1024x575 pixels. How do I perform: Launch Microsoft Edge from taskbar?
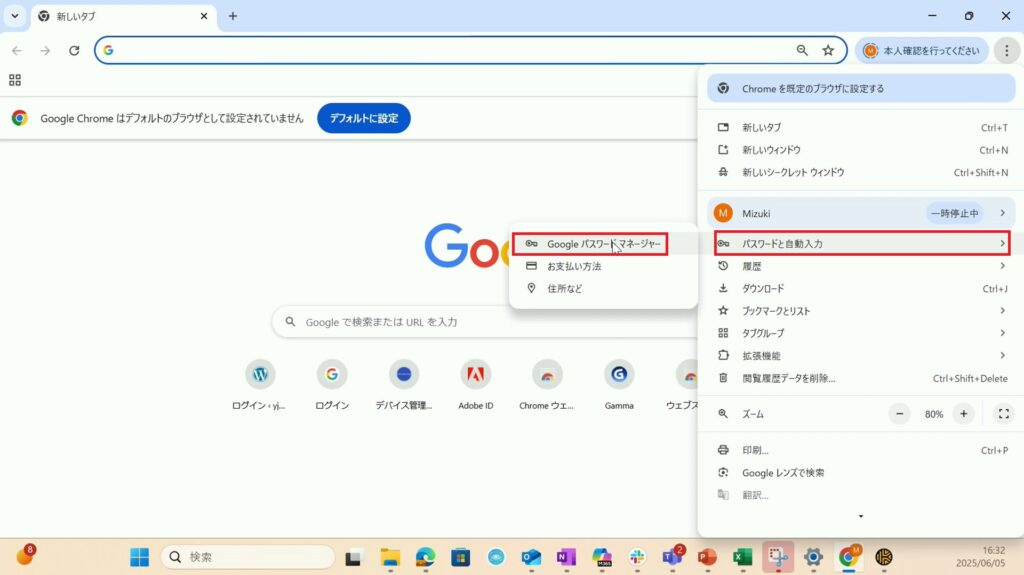[425, 557]
